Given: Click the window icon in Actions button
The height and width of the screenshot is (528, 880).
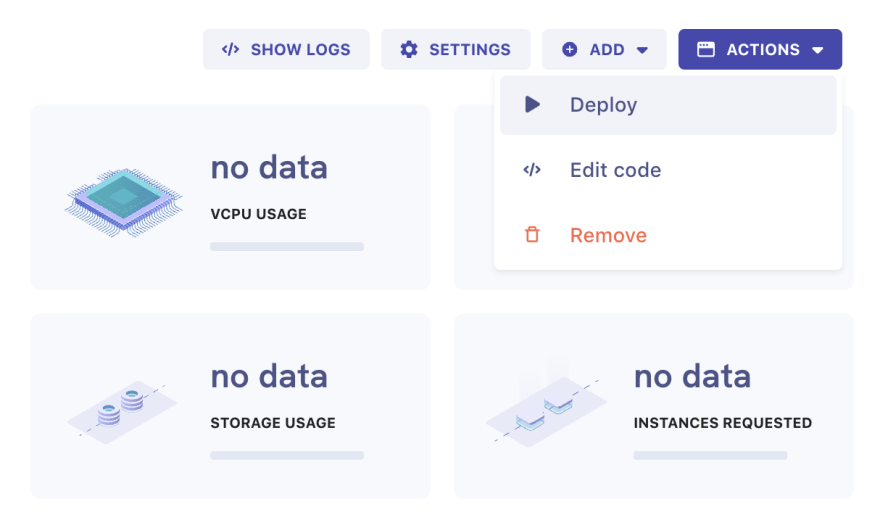Looking at the screenshot, I should [706, 49].
